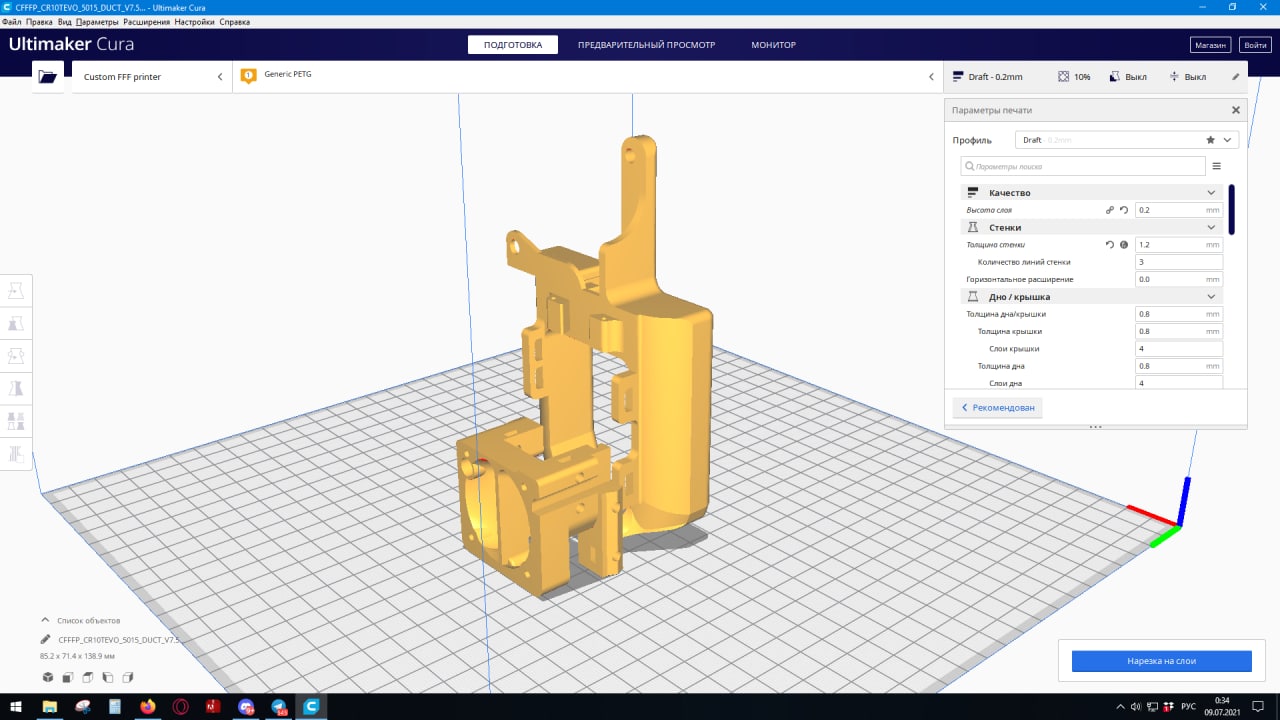Click the Войти sign-in button

(1255, 45)
